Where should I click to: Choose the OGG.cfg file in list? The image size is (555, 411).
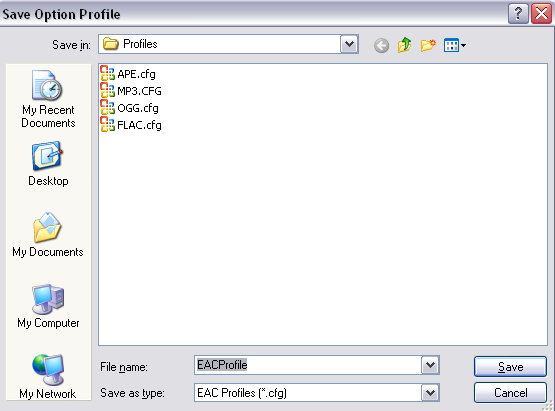click(x=129, y=108)
